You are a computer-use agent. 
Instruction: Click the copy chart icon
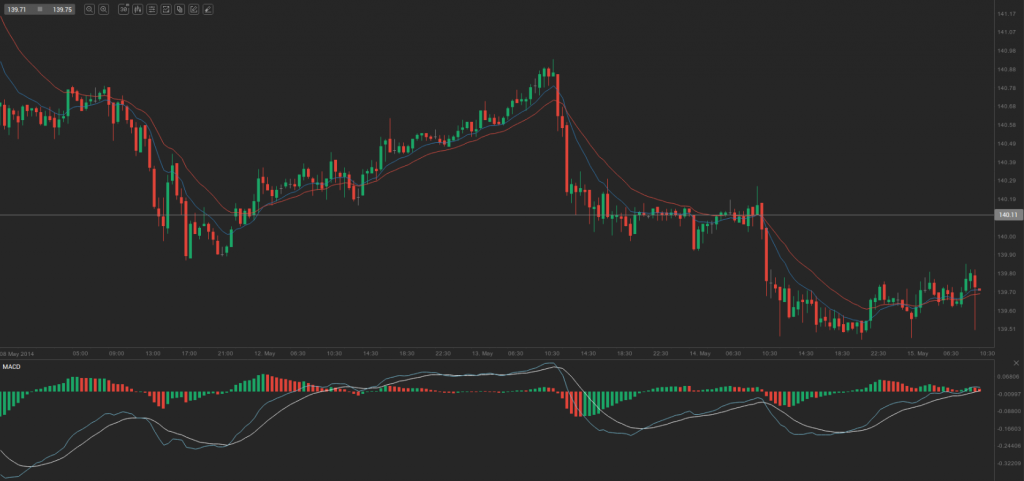point(180,10)
